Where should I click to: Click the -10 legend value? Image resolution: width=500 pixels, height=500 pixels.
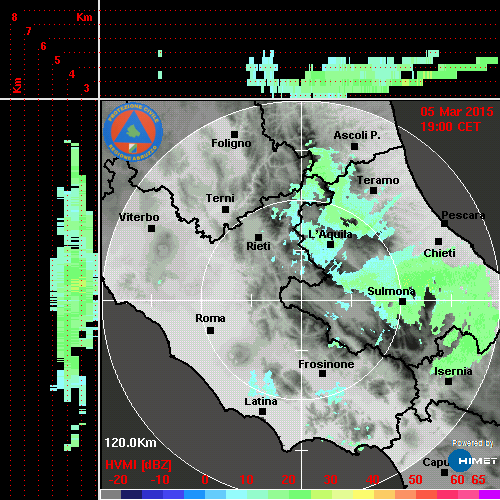(x=160, y=480)
